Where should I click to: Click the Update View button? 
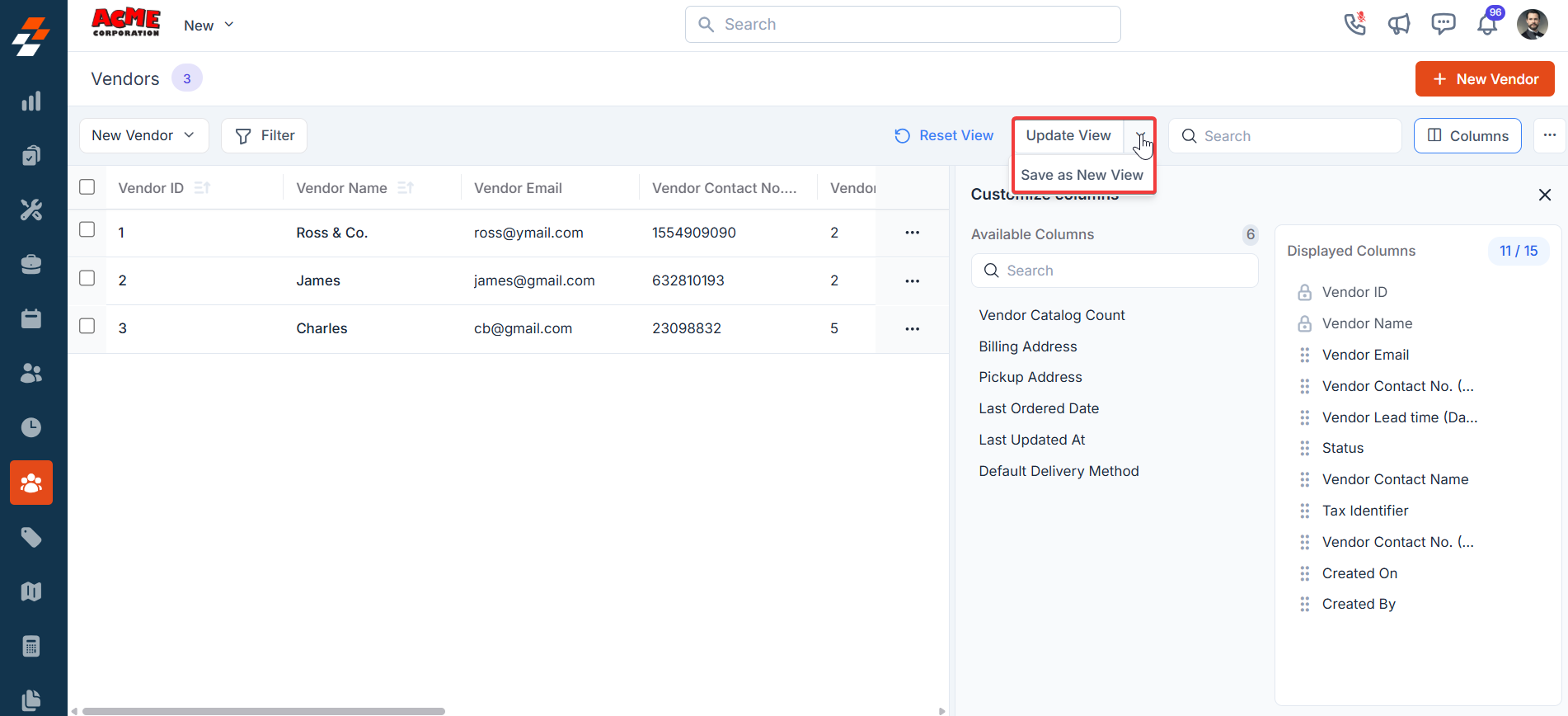point(1068,135)
